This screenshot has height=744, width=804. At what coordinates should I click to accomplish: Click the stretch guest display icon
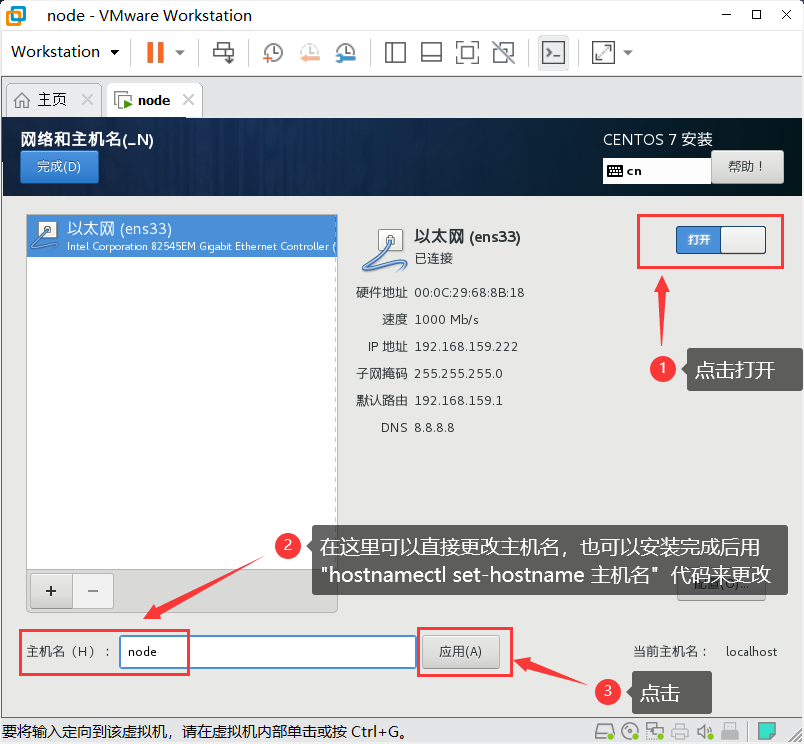603,52
